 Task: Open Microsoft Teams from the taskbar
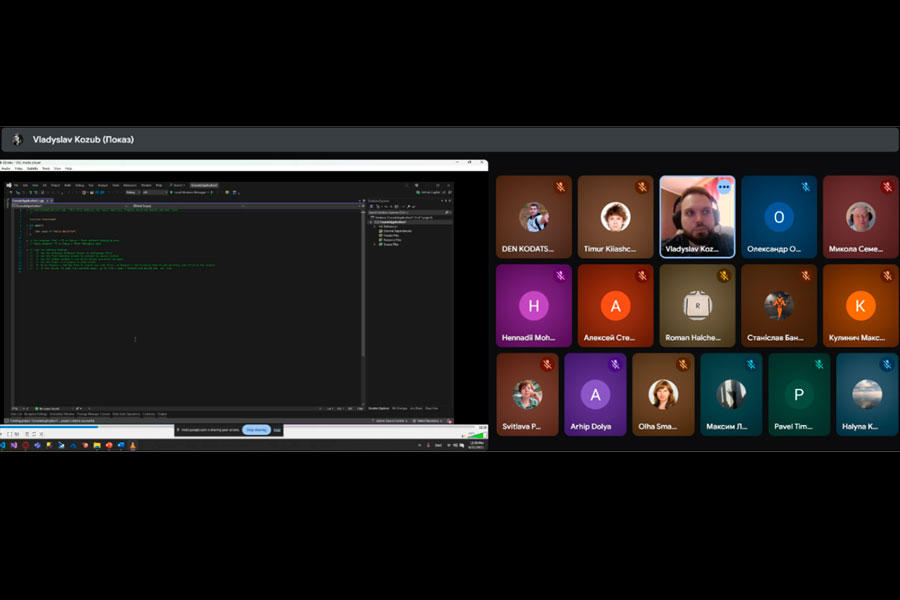click(x=37, y=445)
